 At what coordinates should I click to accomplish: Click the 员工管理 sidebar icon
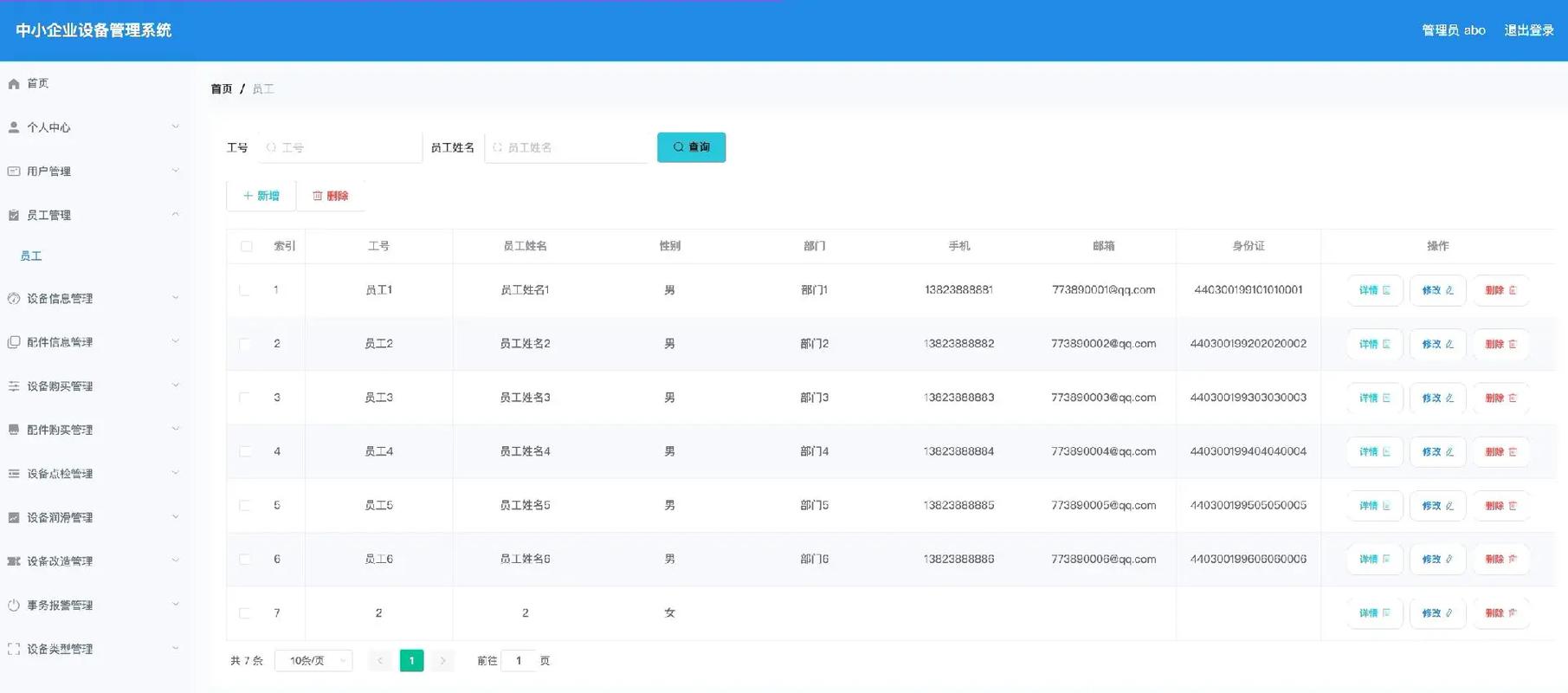[x=14, y=215]
